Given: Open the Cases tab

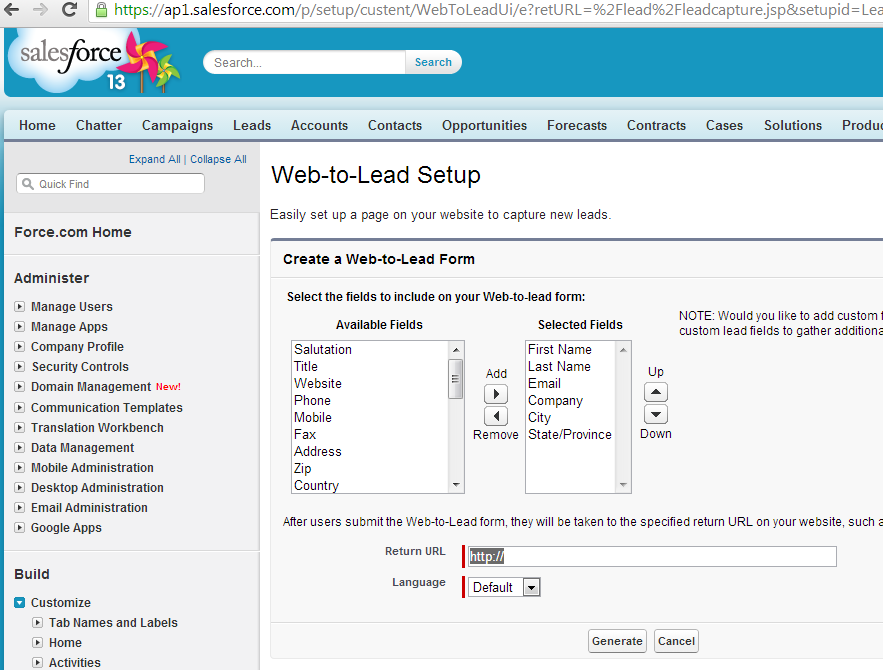Looking at the screenshot, I should pos(724,126).
